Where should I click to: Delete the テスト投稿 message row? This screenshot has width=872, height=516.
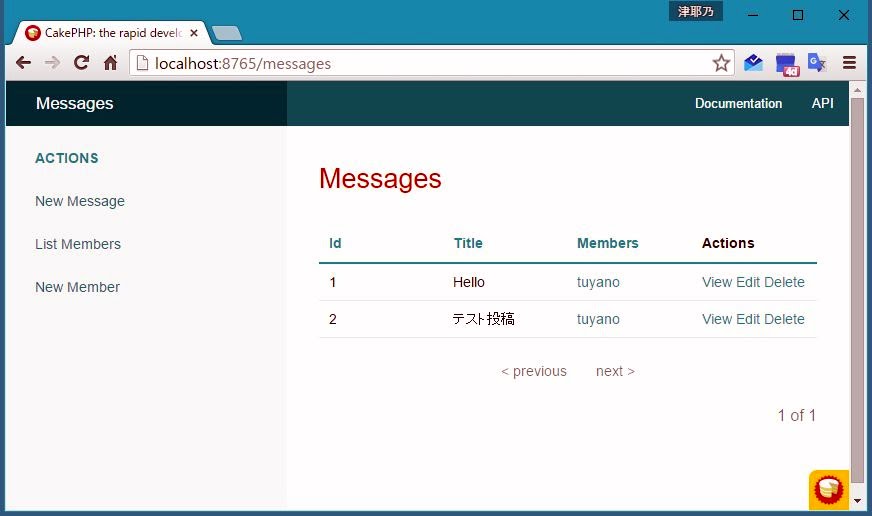784,319
